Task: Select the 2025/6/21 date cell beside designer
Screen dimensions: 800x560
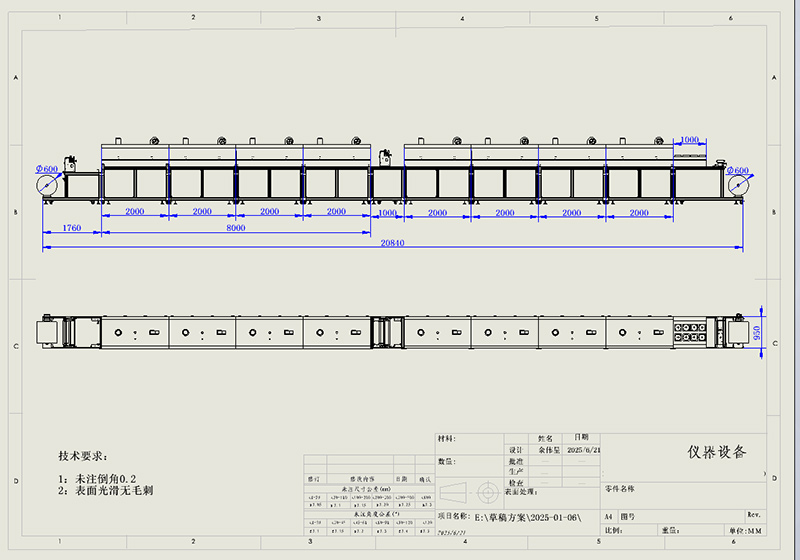Action: [x=581, y=451]
